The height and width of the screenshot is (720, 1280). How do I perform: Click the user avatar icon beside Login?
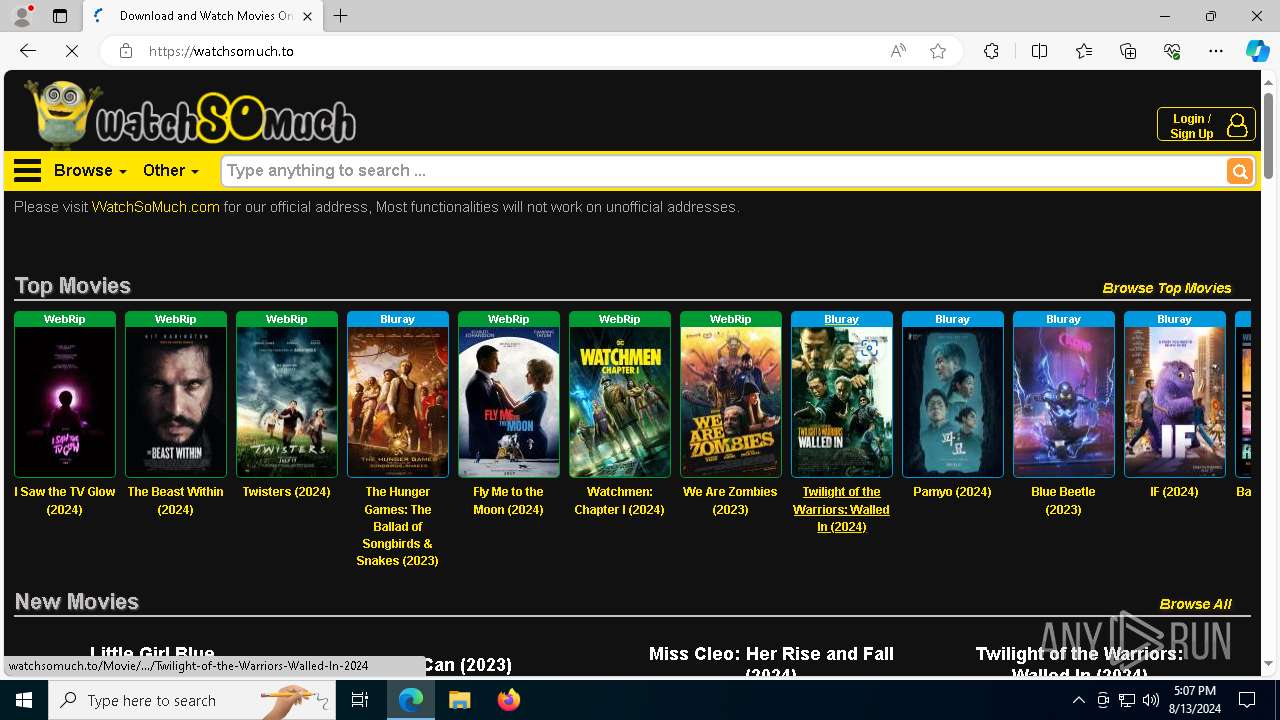pos(1237,125)
